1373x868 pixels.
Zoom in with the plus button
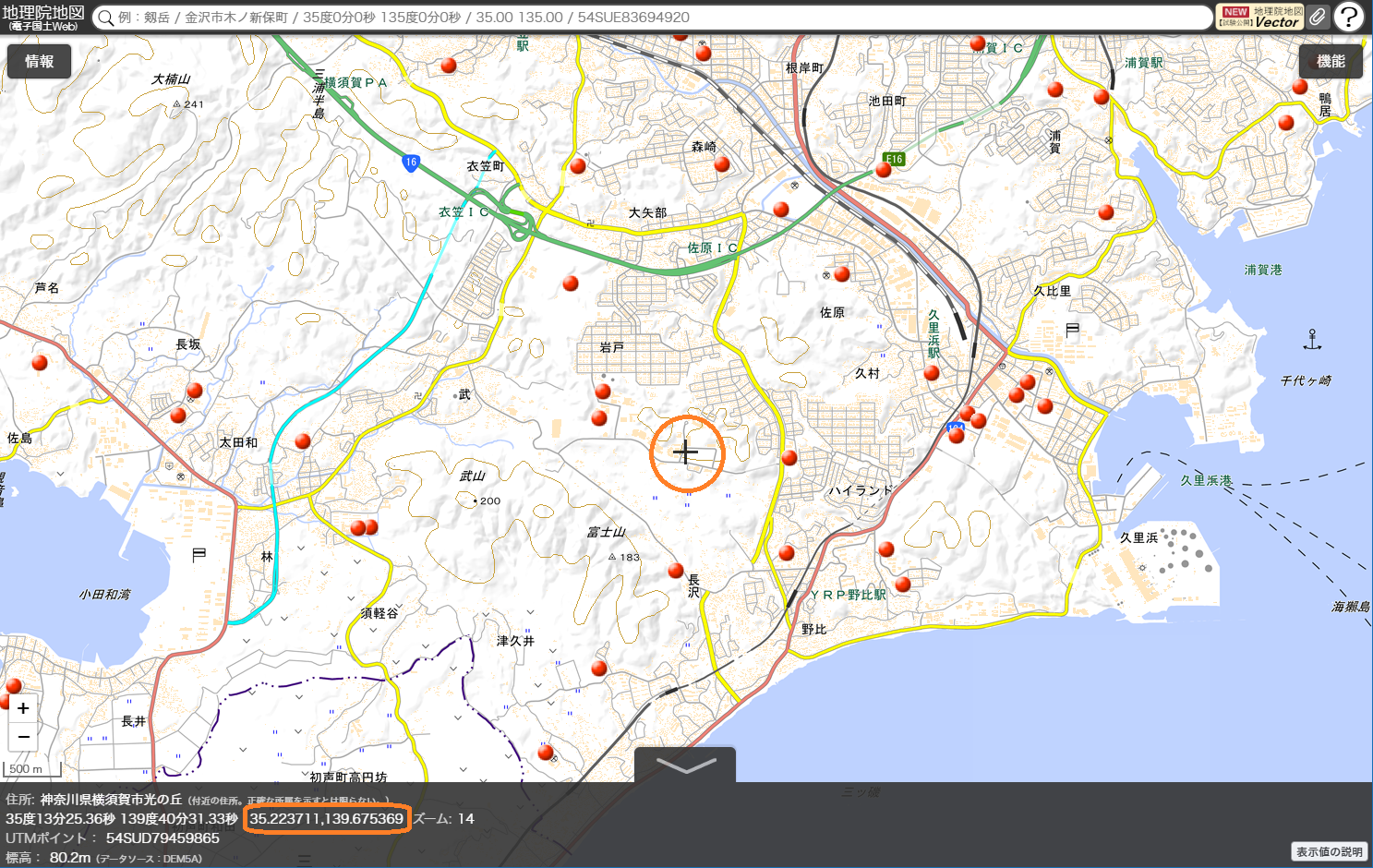pos(23,708)
